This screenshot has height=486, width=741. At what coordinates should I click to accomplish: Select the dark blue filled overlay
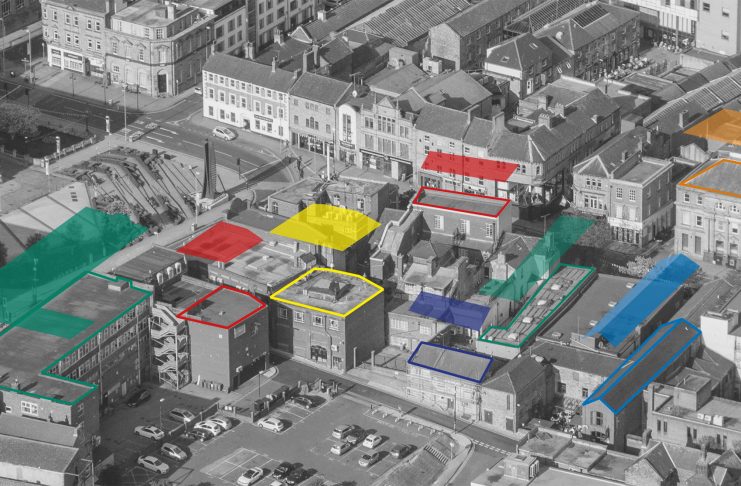tap(450, 311)
